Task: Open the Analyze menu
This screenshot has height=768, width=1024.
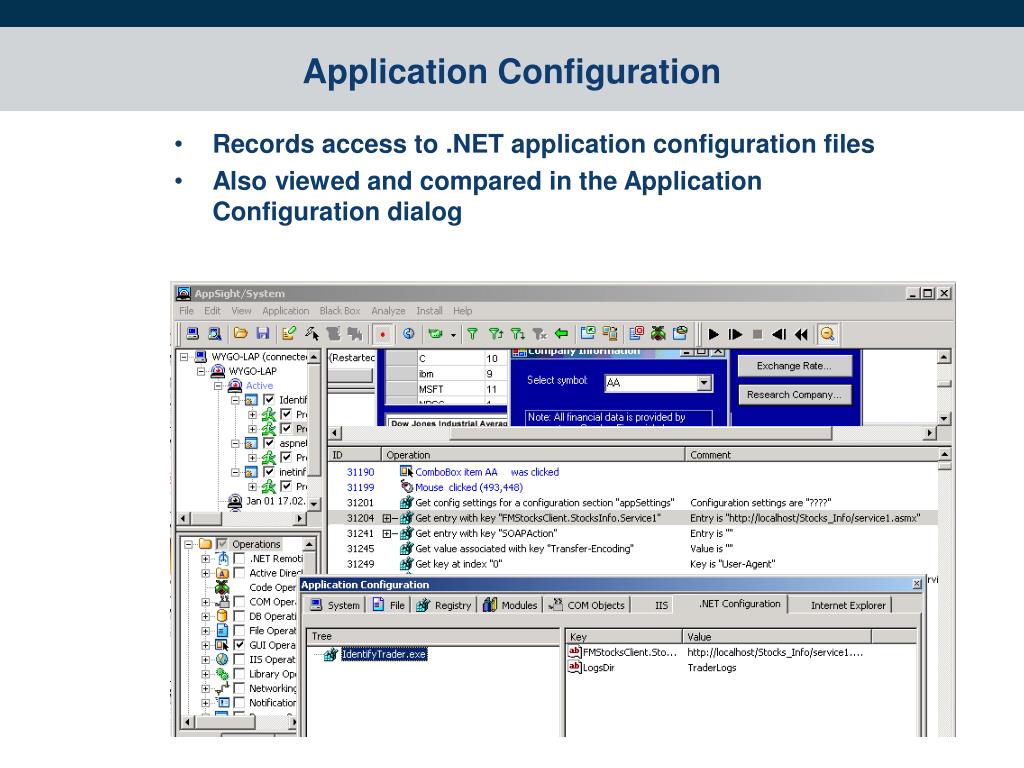Action: (388, 311)
